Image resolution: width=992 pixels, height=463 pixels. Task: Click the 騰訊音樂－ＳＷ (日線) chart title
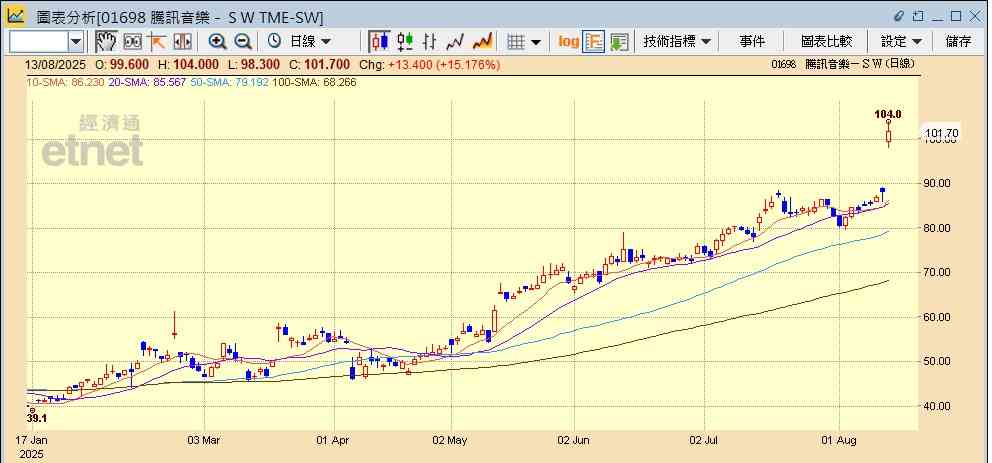click(860, 65)
